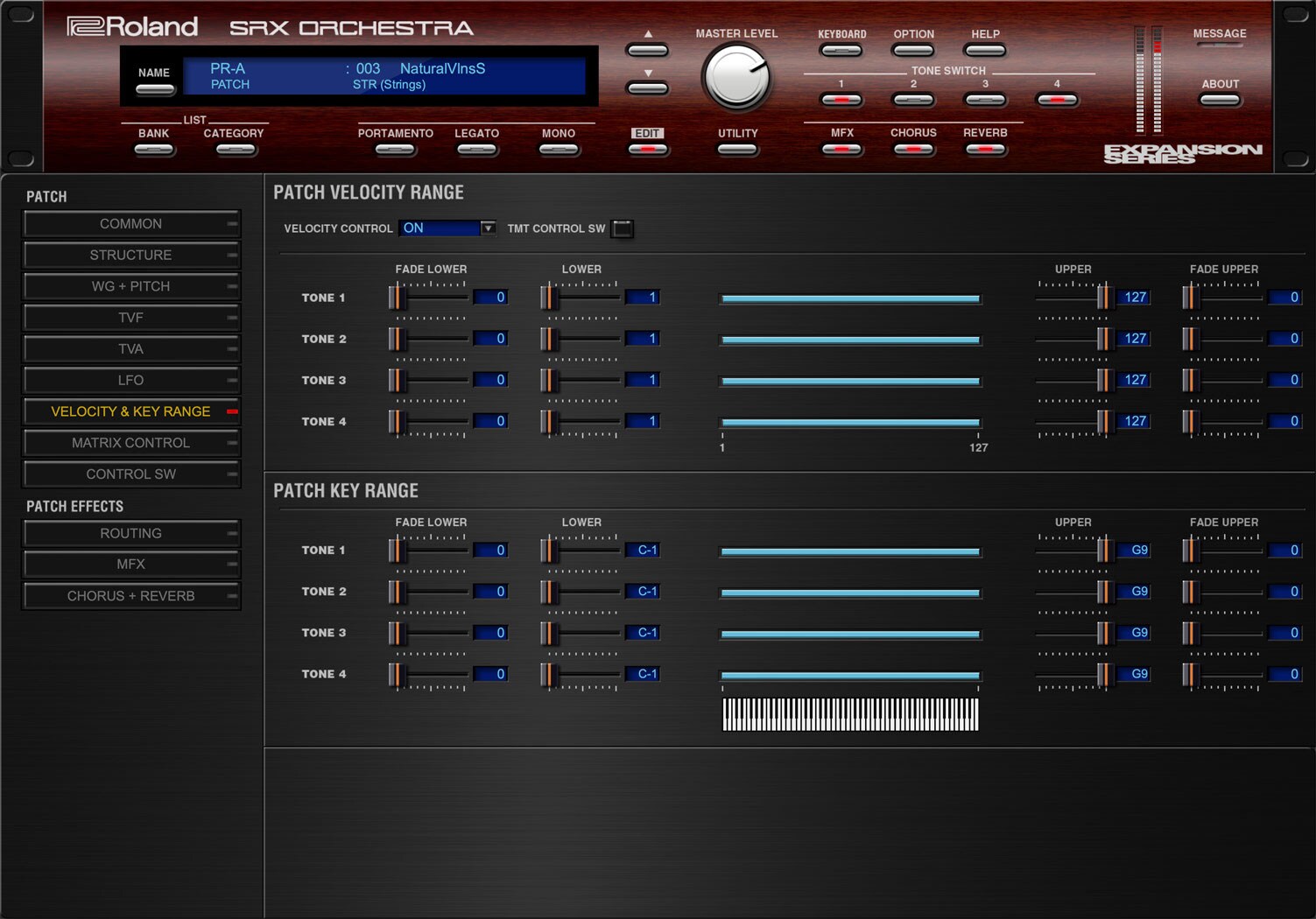Toggle Tone Switch 3
This screenshot has width=1316, height=919.
point(985,100)
